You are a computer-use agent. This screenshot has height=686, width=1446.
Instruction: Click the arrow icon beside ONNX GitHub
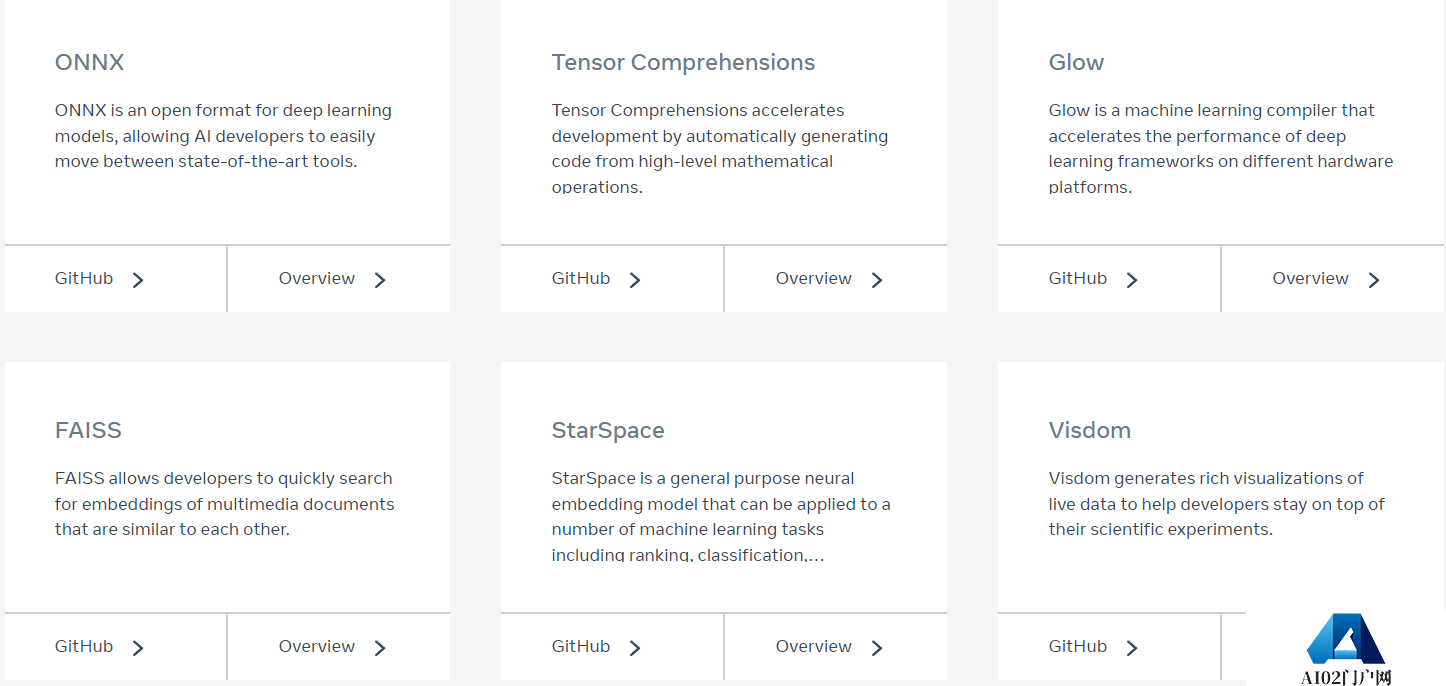pos(138,280)
